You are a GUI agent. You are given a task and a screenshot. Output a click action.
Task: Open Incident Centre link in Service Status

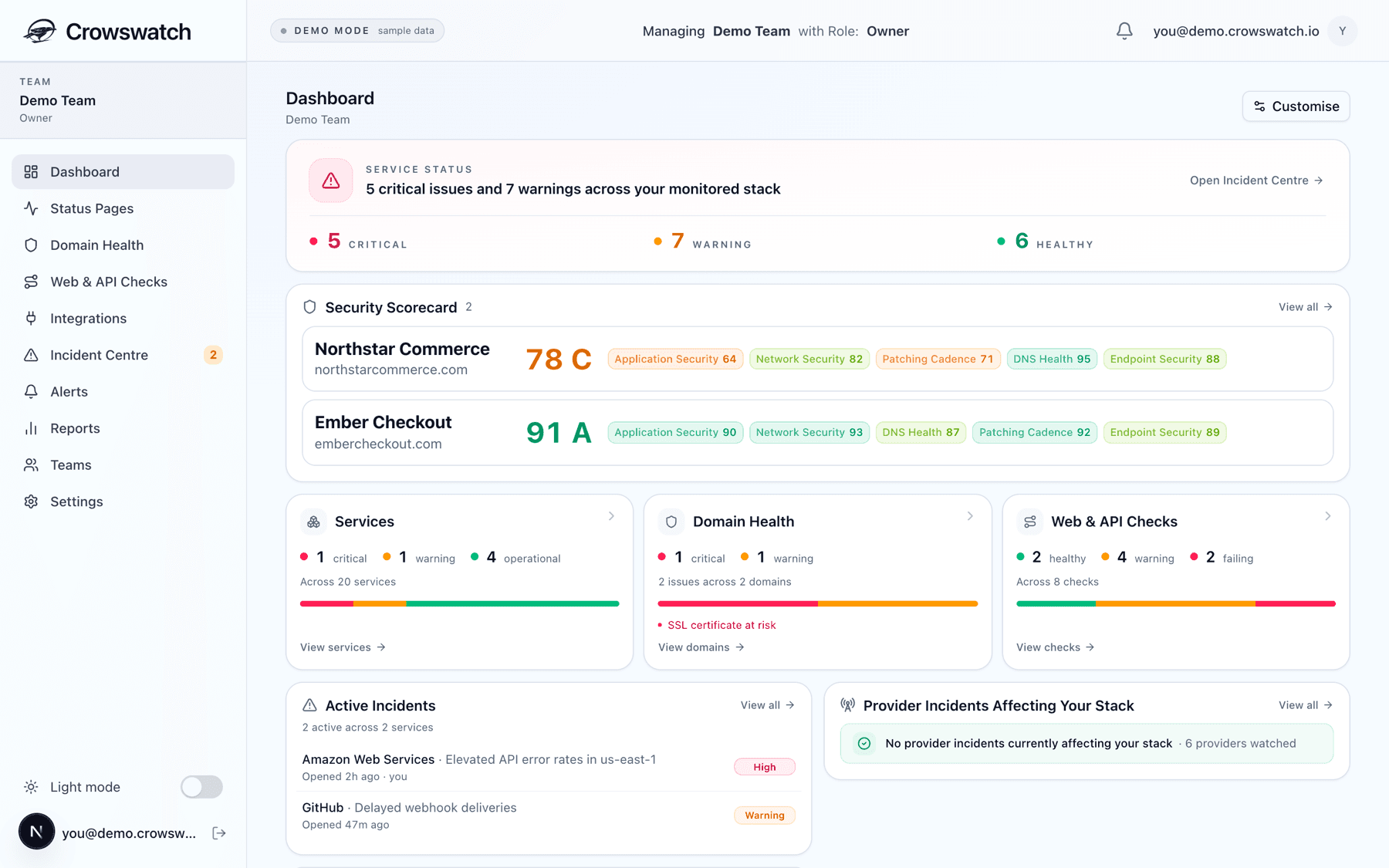1256,181
